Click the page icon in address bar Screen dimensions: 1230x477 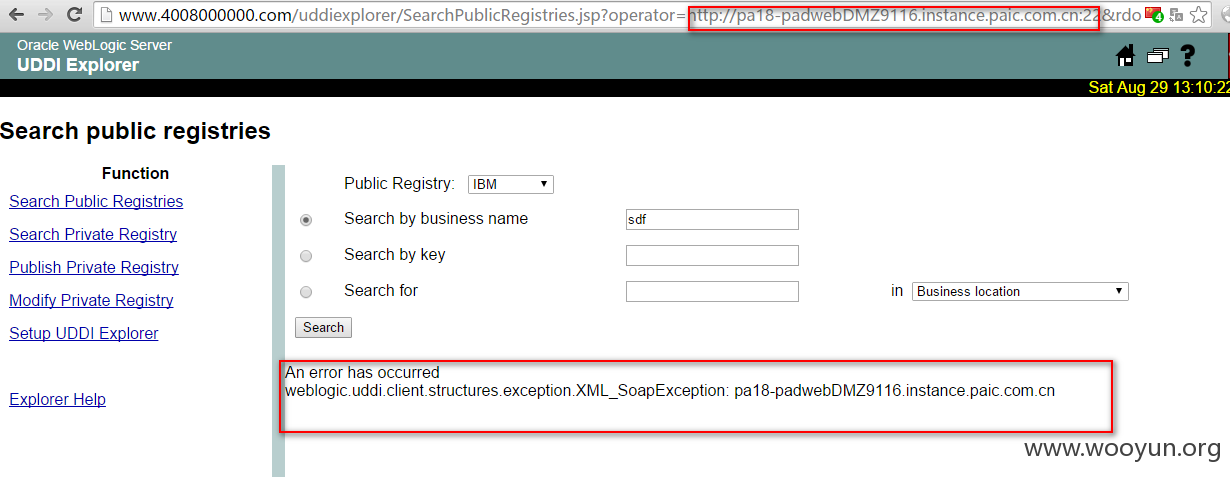(x=106, y=15)
